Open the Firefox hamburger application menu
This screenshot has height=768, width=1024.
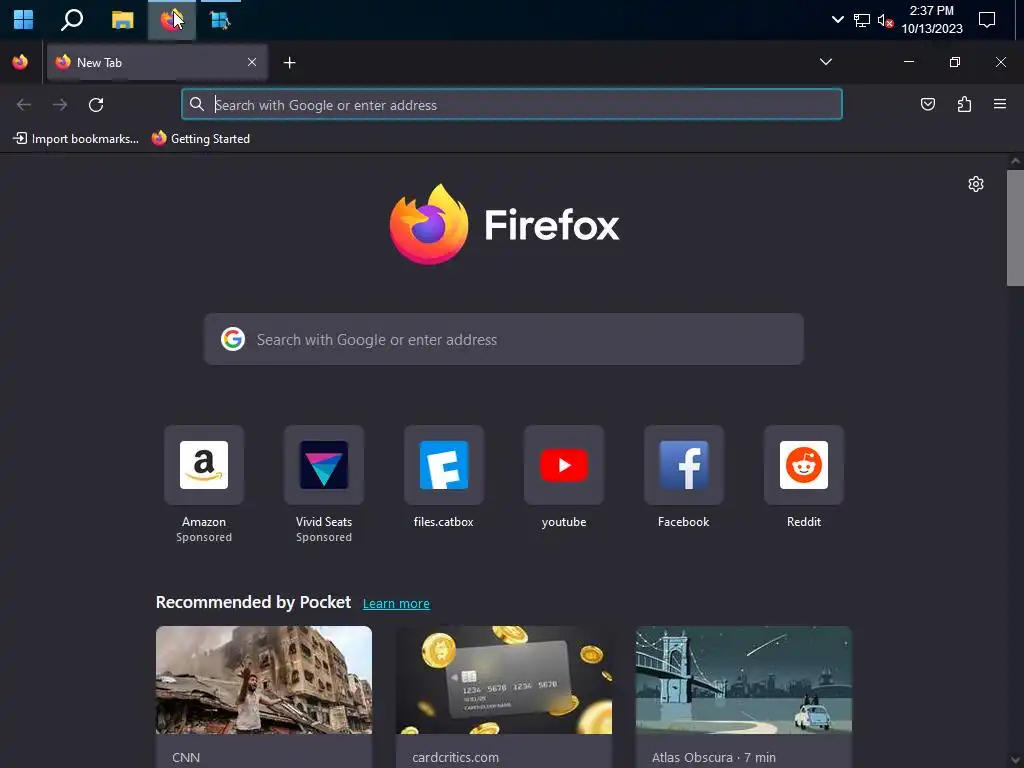[x=999, y=104]
